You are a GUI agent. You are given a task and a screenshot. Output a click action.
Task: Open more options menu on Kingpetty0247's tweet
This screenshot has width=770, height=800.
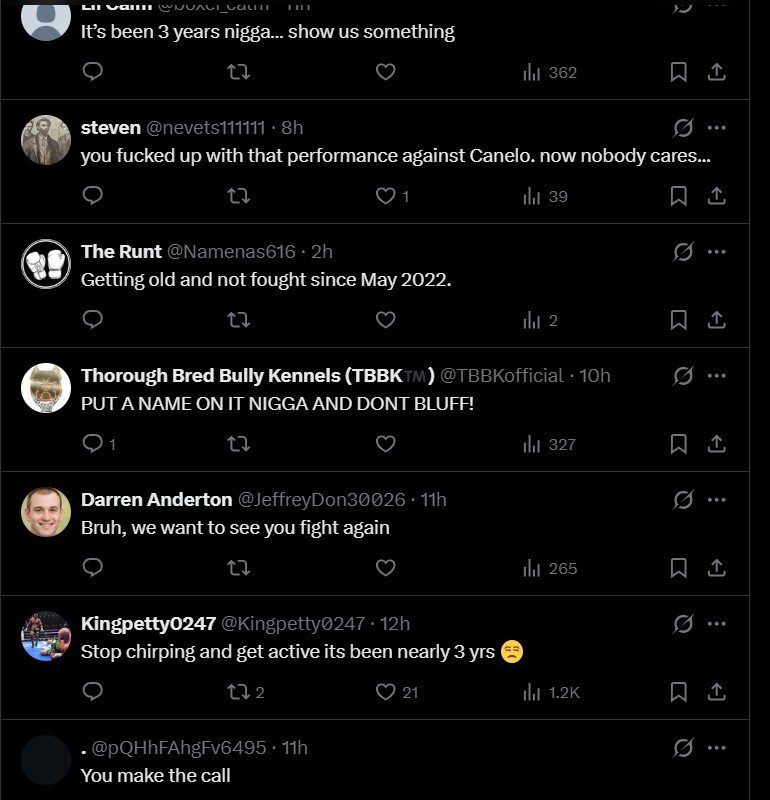click(716, 624)
